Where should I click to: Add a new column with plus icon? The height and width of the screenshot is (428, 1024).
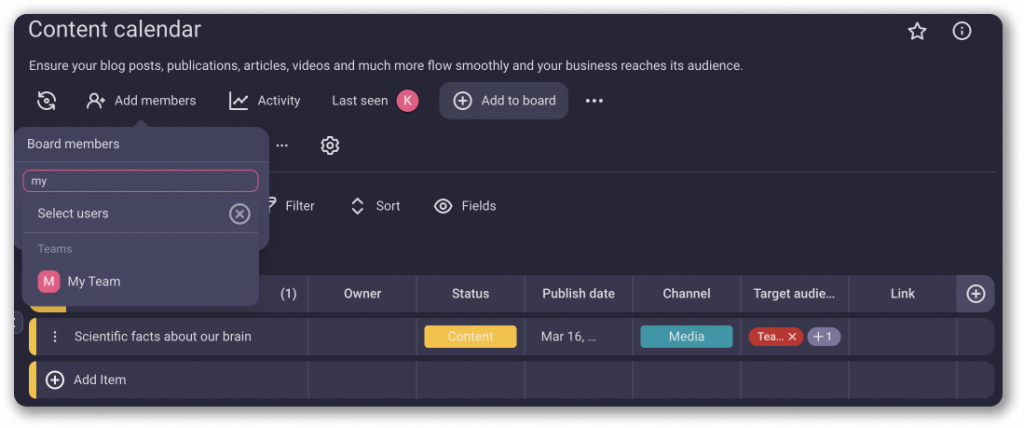976,294
